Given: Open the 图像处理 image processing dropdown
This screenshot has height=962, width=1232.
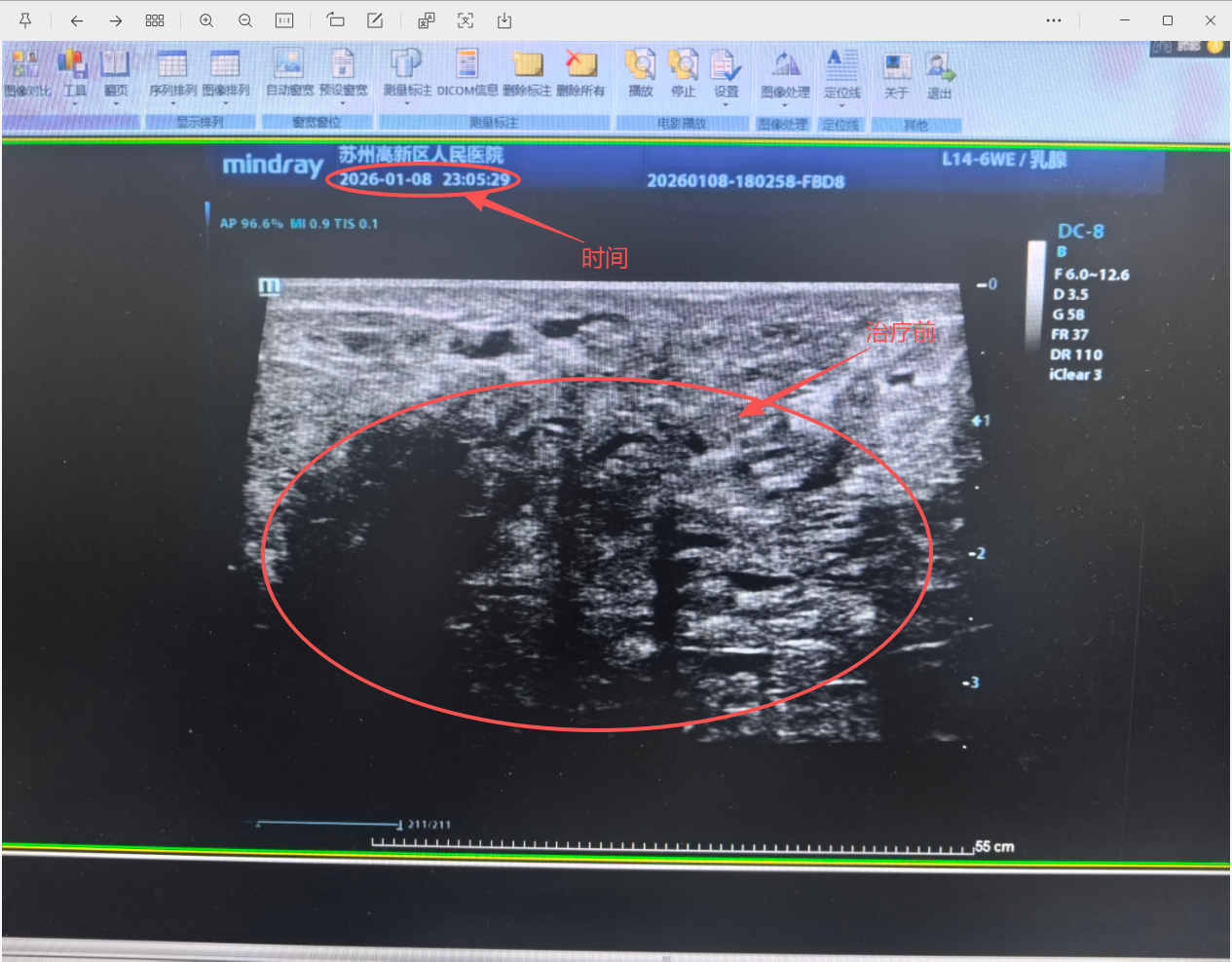Looking at the screenshot, I should point(785,103).
